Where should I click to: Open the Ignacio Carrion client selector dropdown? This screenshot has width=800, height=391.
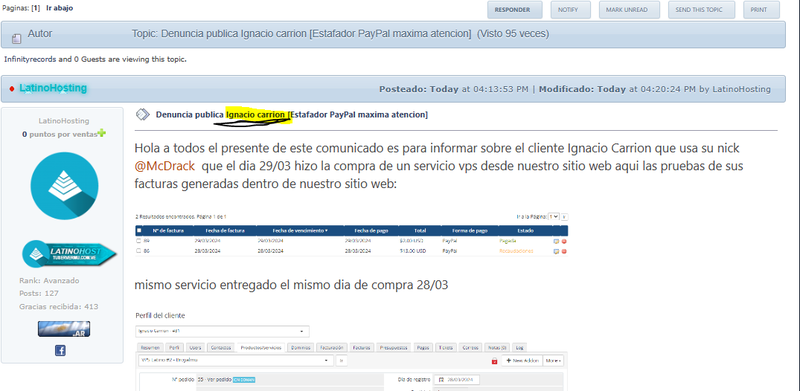(222, 331)
